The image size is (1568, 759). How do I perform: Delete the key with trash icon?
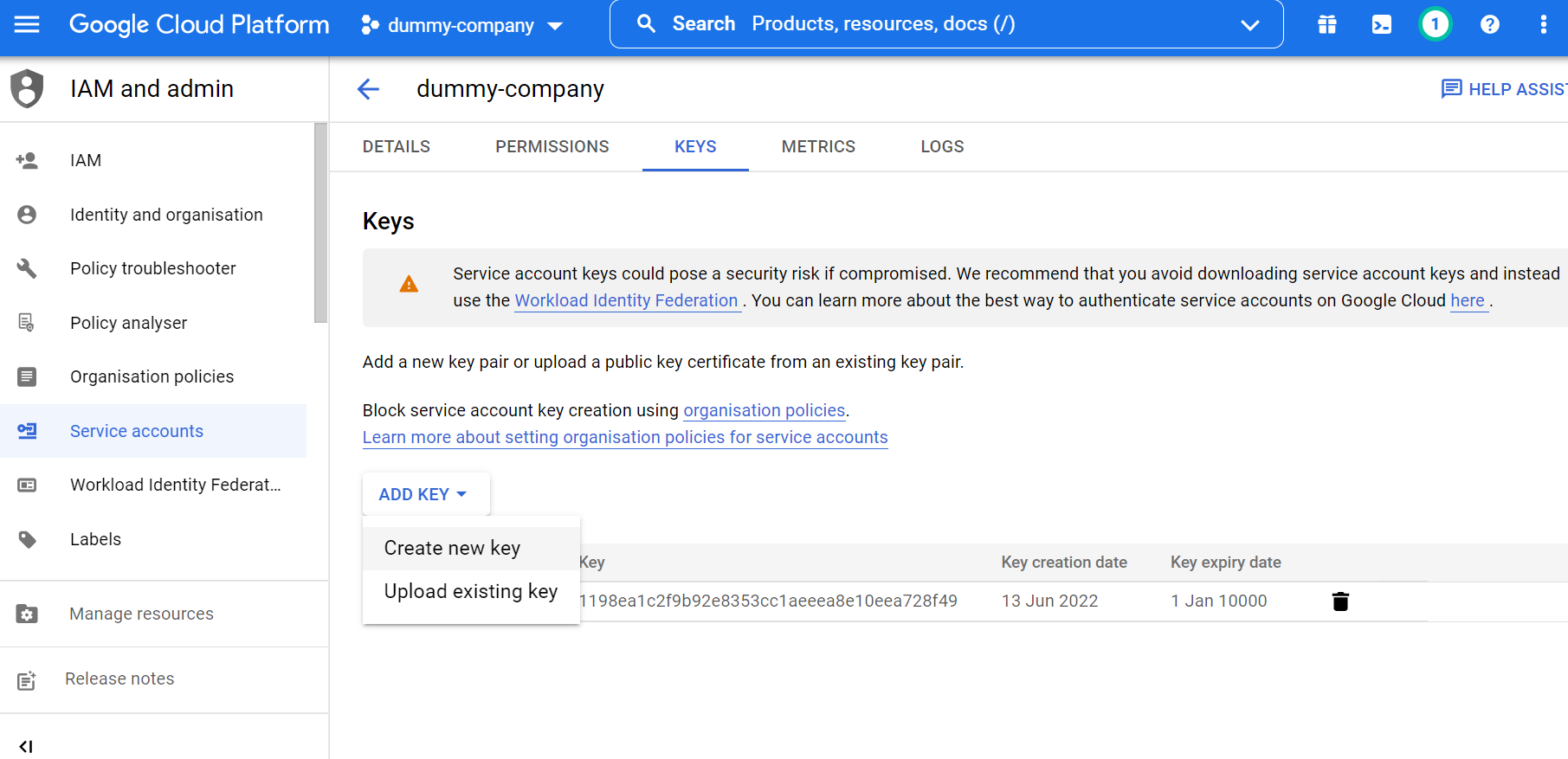1340,601
